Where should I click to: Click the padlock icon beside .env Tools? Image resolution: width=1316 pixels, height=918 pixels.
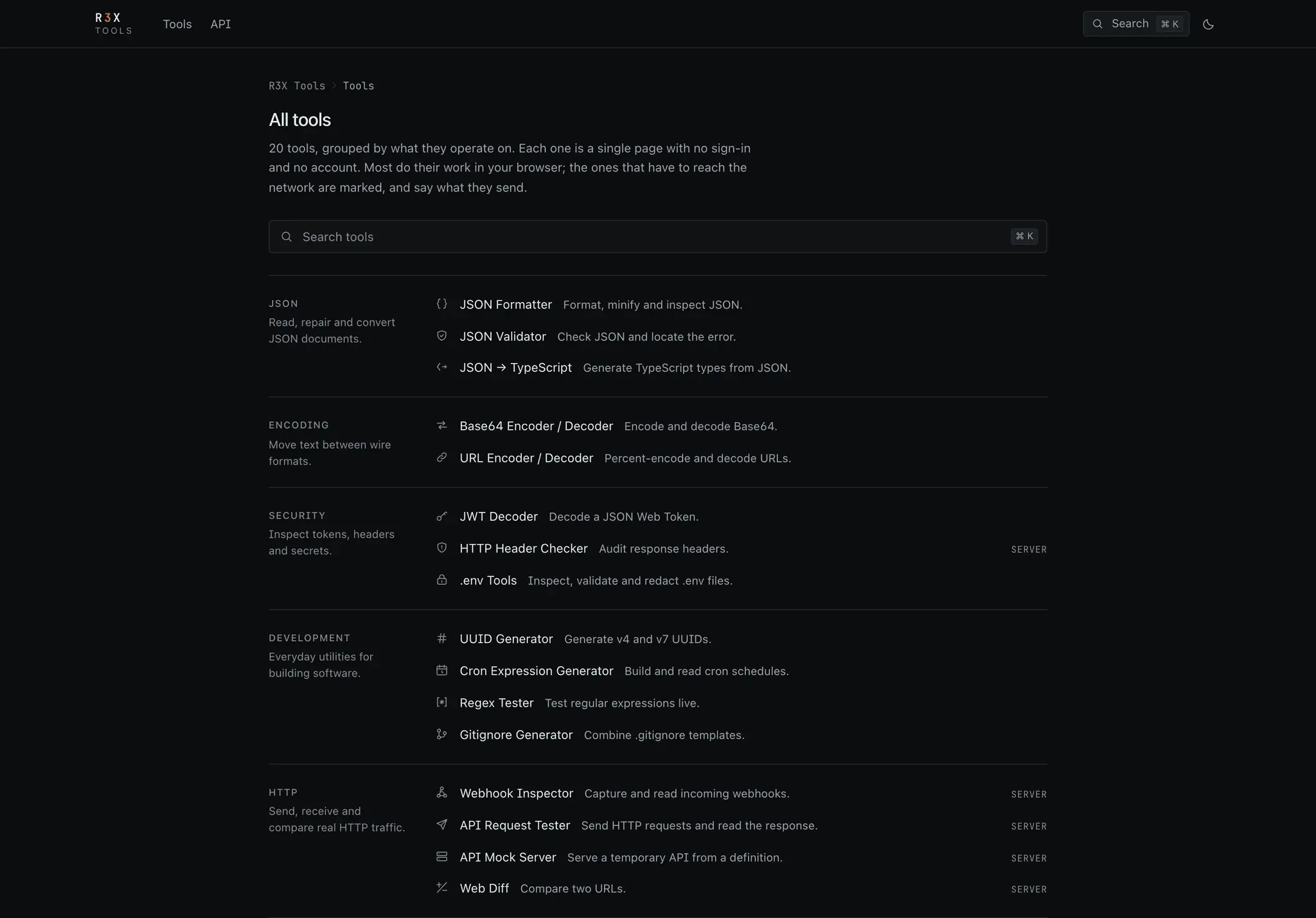(x=441, y=579)
